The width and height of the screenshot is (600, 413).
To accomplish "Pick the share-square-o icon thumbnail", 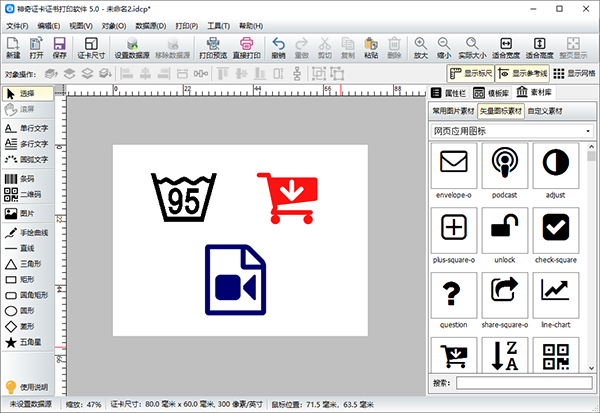I will click(x=505, y=295).
